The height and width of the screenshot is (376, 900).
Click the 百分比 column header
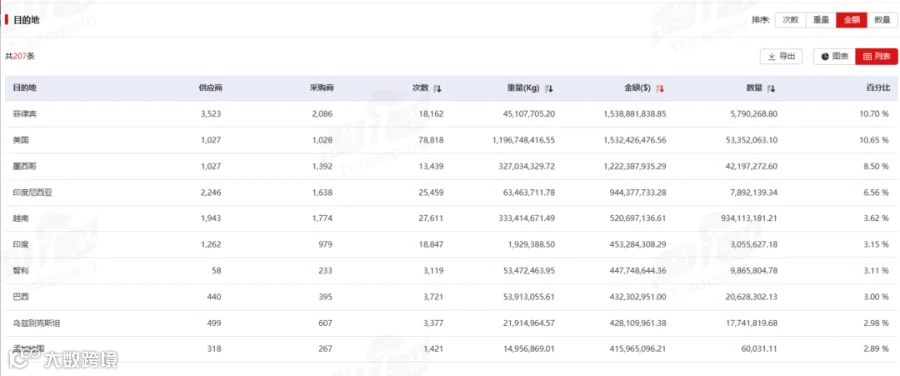click(x=878, y=88)
